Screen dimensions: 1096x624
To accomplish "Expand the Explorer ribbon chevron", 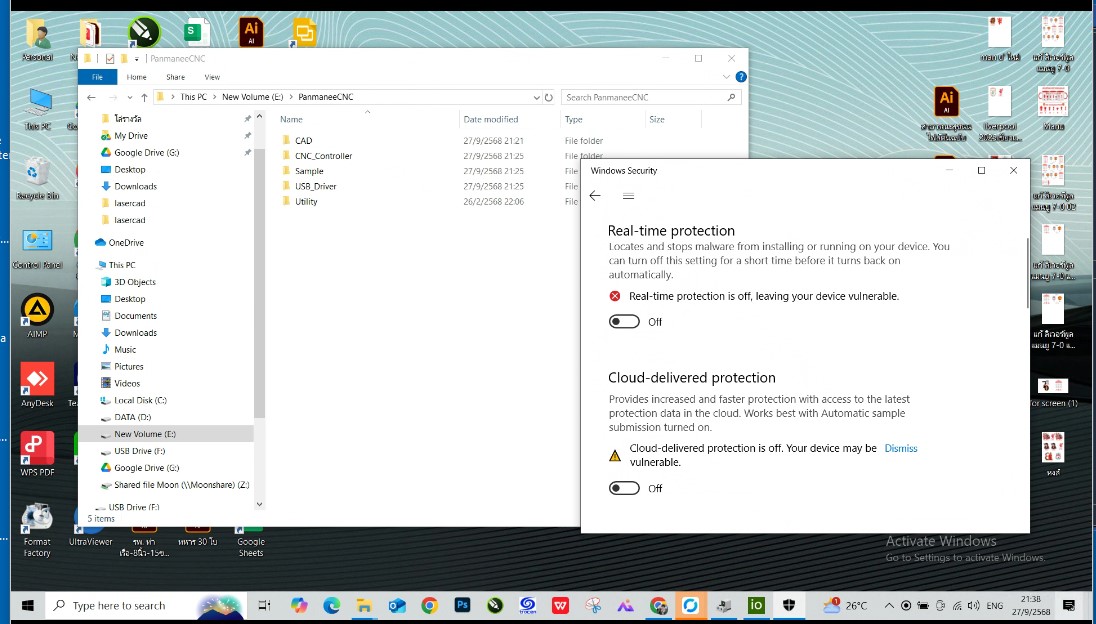I will click(x=727, y=77).
